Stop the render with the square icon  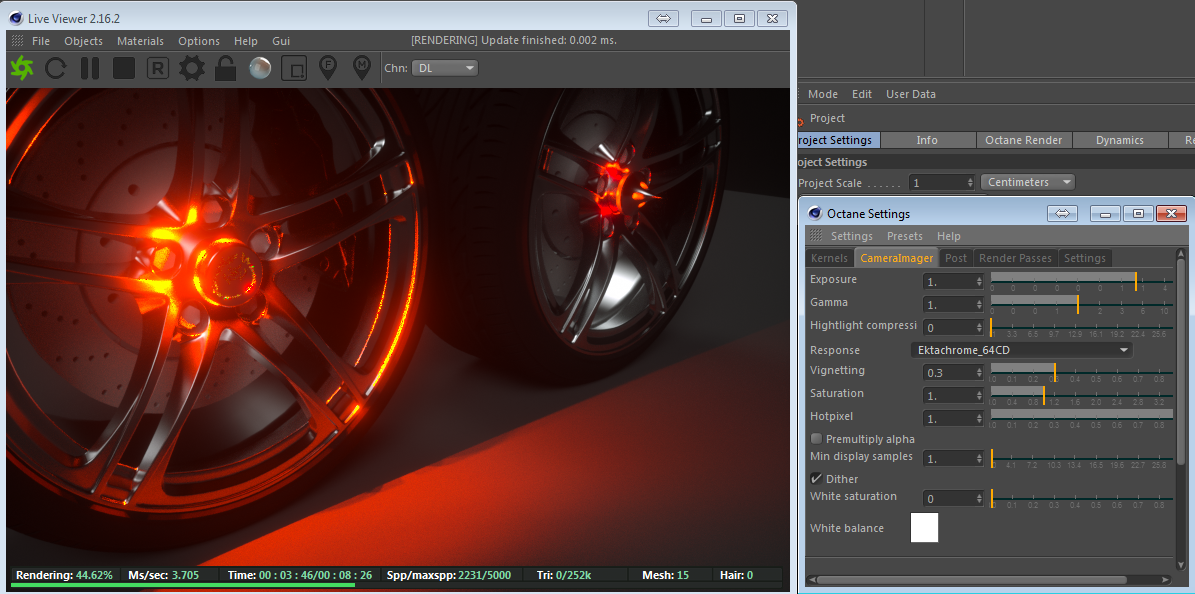(x=123, y=69)
